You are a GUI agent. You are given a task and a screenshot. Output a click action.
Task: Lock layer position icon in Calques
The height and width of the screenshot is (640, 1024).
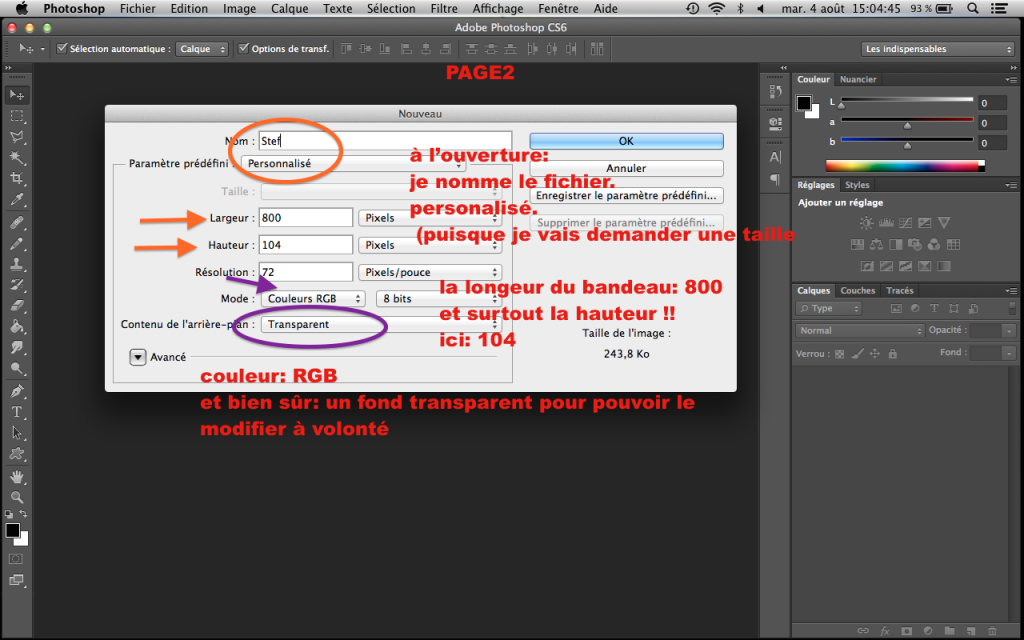click(x=875, y=354)
